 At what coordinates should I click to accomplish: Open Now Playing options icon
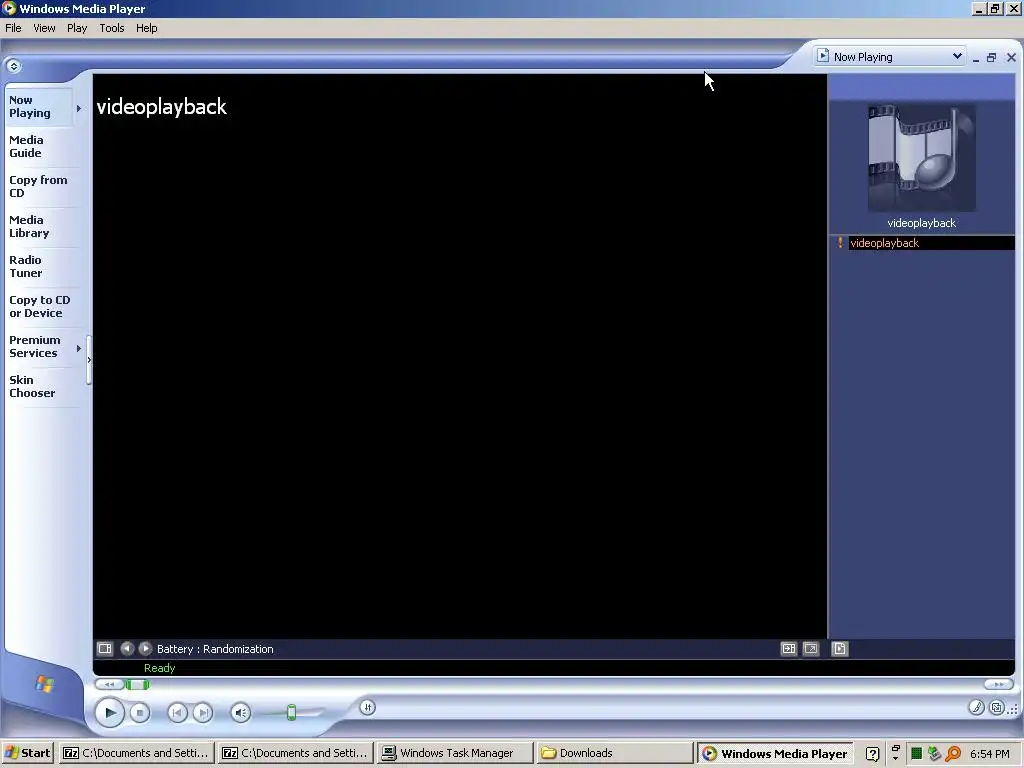click(x=104, y=648)
